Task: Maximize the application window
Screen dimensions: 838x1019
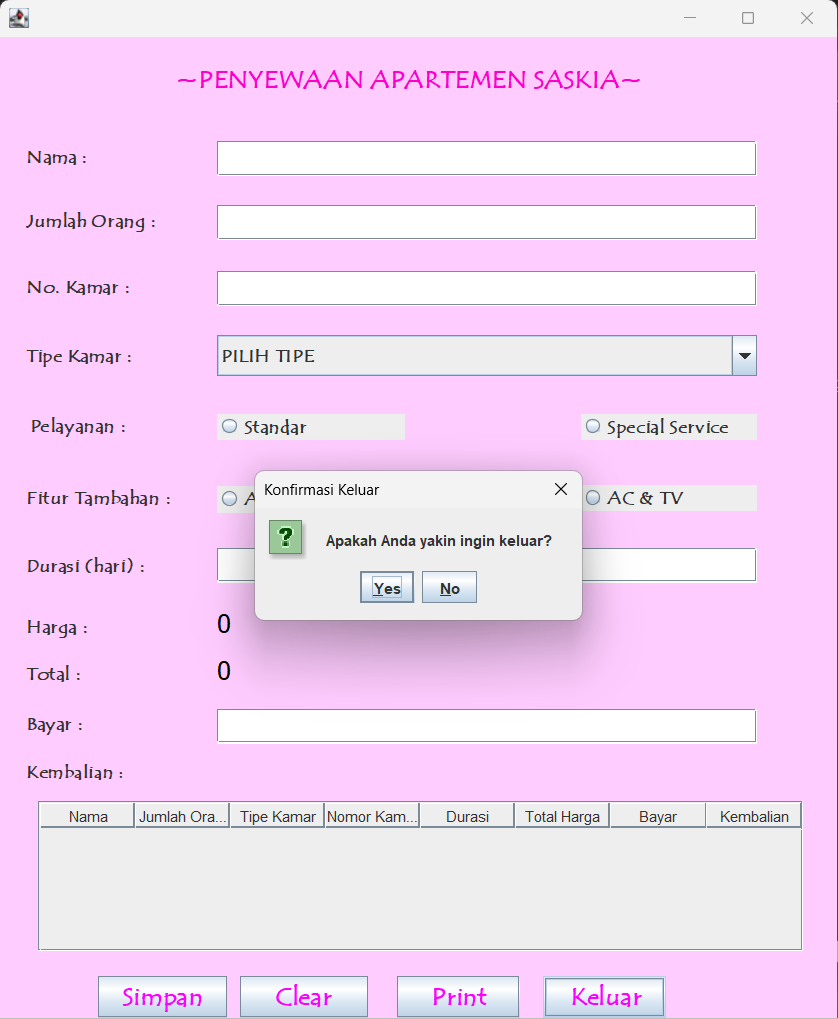Action: 747,18
